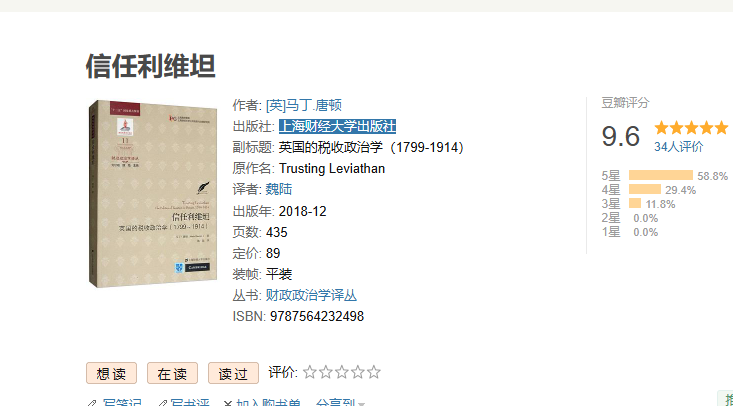
Task: Open author link [英]马丁.唐顿
Action: [303, 105]
